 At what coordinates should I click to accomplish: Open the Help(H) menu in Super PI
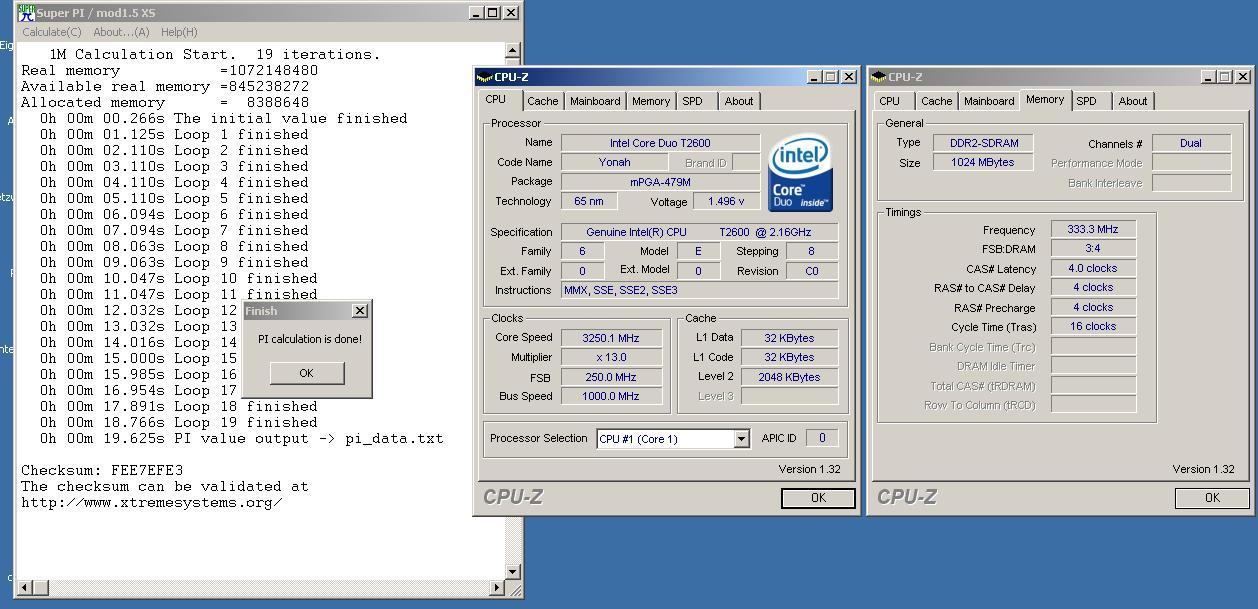[179, 32]
